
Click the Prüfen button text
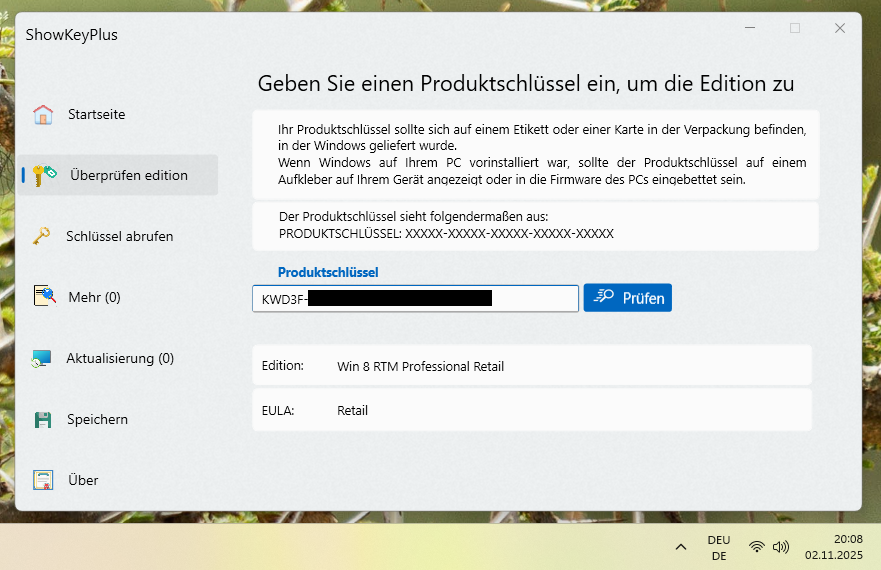point(643,298)
